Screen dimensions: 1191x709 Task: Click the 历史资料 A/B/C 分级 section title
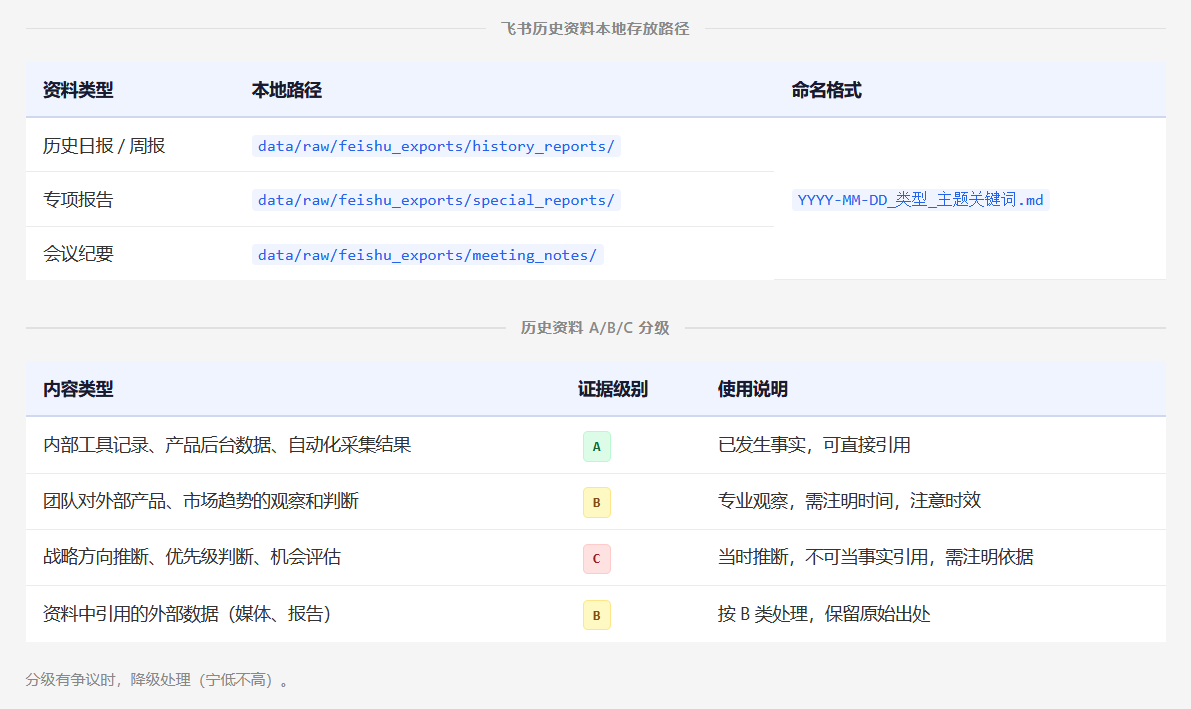pyautogui.click(x=595, y=328)
